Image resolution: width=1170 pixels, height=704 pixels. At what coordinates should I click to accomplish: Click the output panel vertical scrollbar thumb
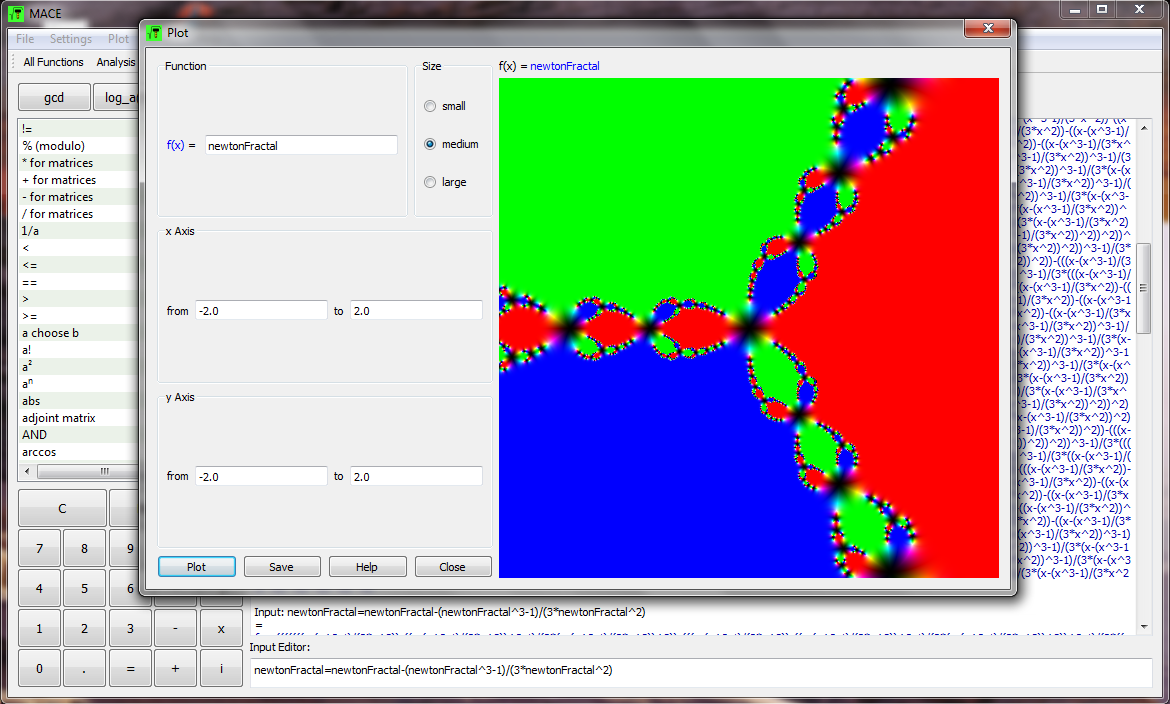1145,288
